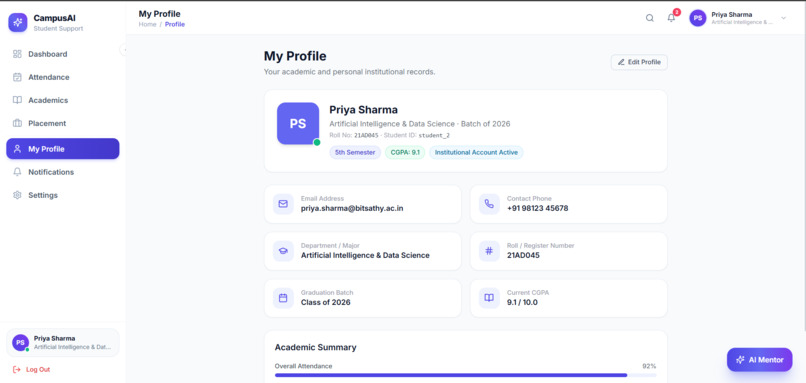Click the 9.1 / 10.0 CGPA value

pos(522,302)
